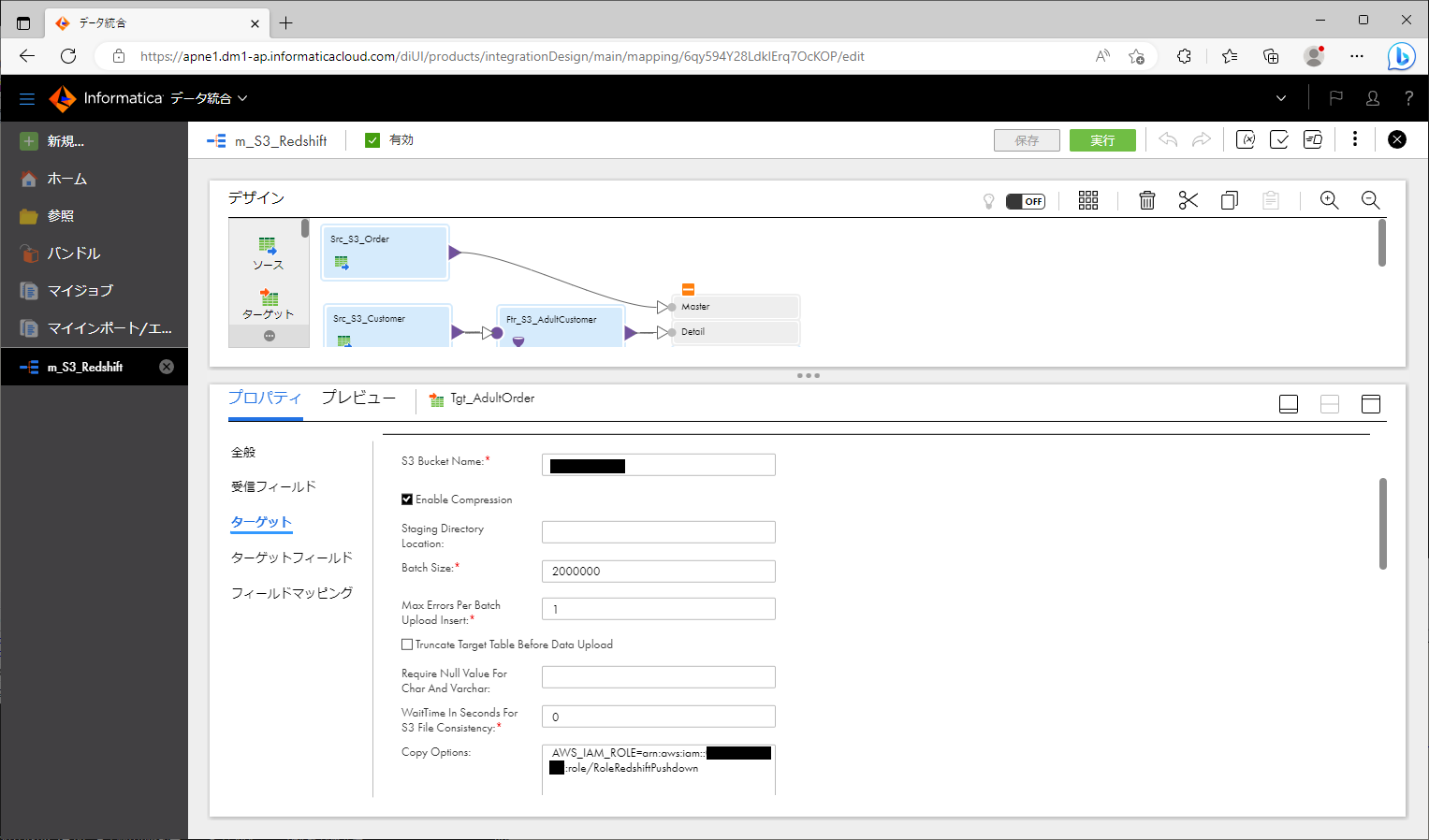The image size is (1429, 840).
Task: Click the arrange/align grid icon in design toolbar
Action: [x=1087, y=199]
